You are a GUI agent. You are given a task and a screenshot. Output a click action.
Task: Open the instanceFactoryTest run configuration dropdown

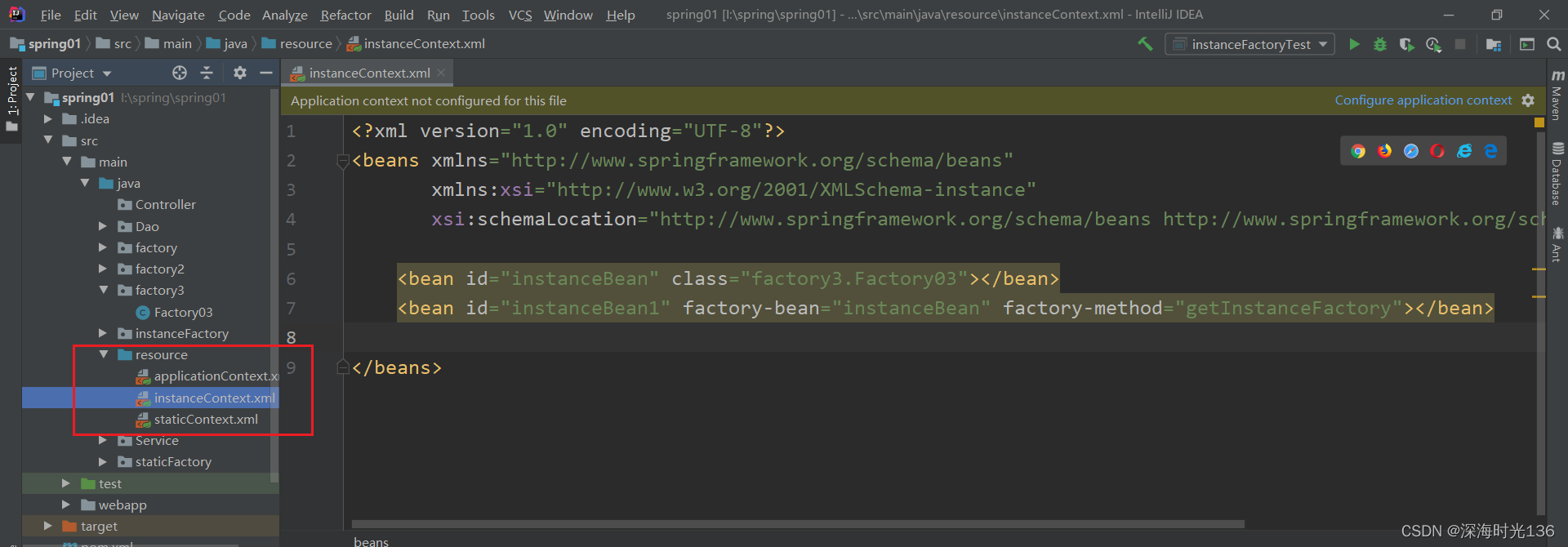pyautogui.click(x=1250, y=44)
